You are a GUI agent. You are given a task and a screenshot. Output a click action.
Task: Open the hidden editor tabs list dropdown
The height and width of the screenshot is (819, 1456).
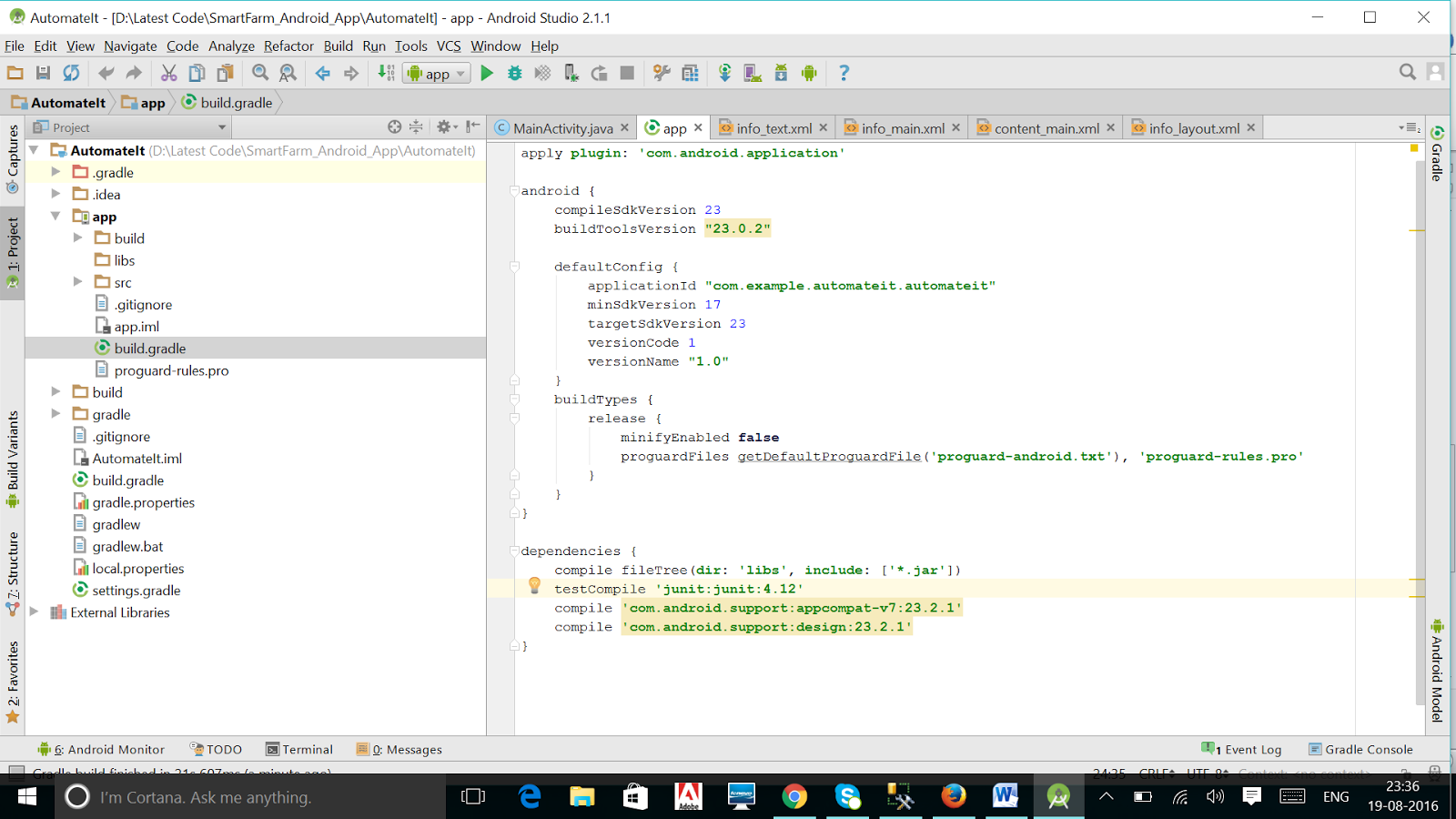[x=1410, y=128]
